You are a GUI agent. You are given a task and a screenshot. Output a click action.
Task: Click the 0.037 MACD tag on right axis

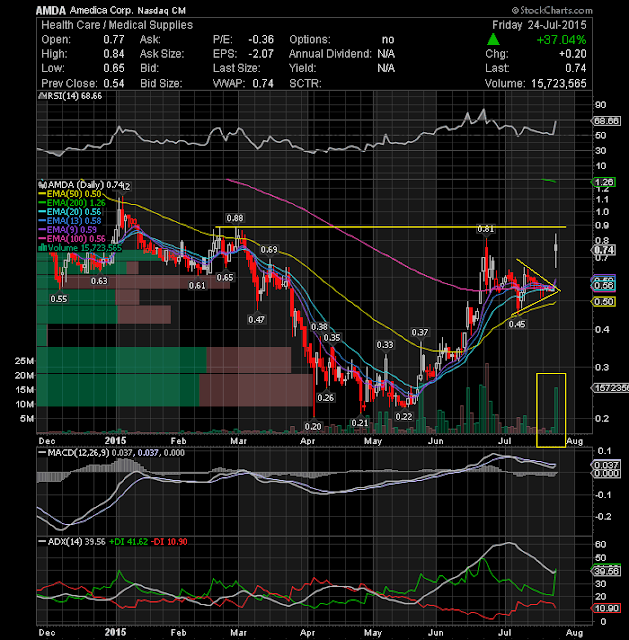[x=607, y=465]
